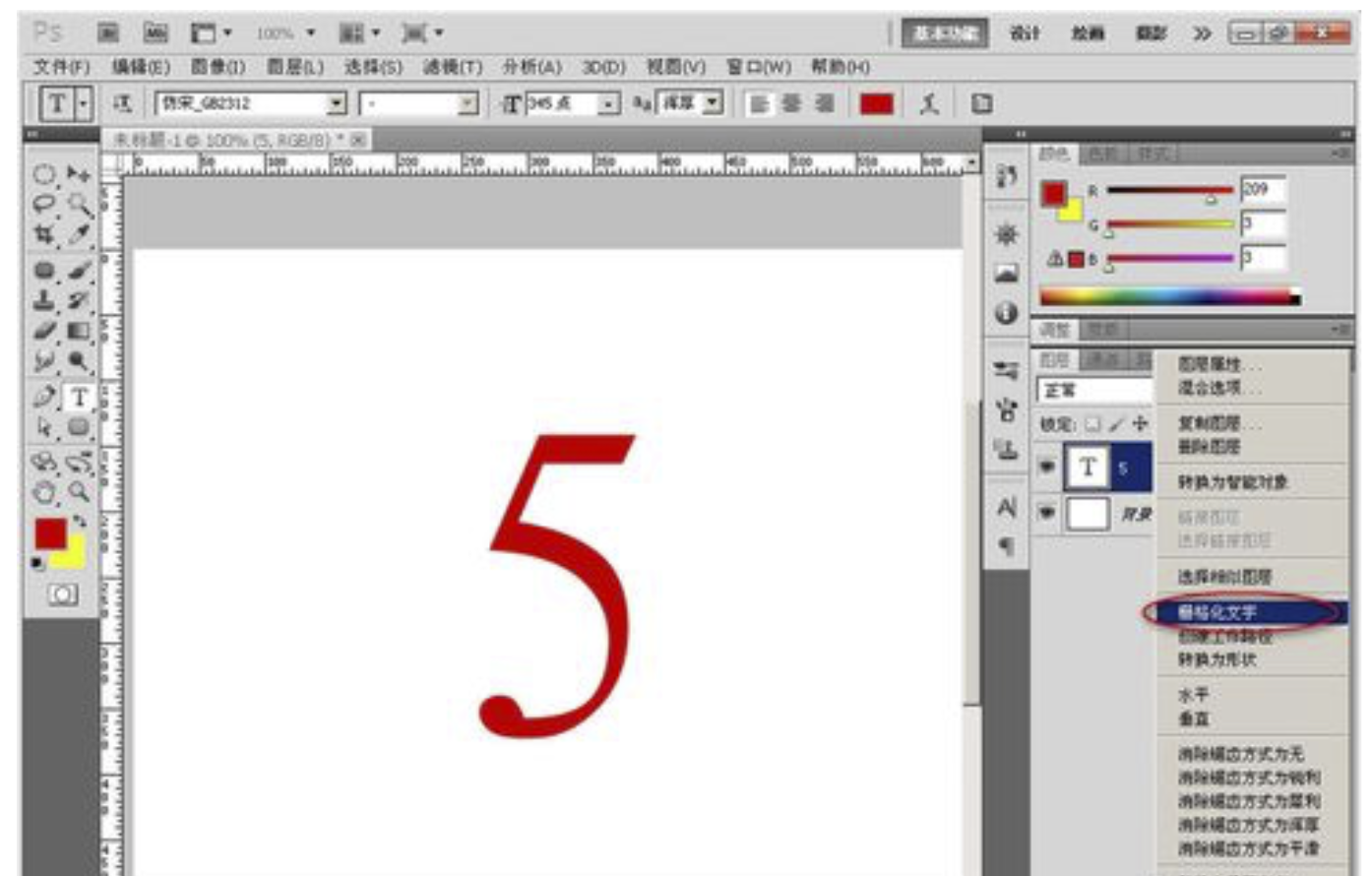Open the anti-aliasing method dropdown
Screen dimensions: 1372x876
click(x=714, y=102)
